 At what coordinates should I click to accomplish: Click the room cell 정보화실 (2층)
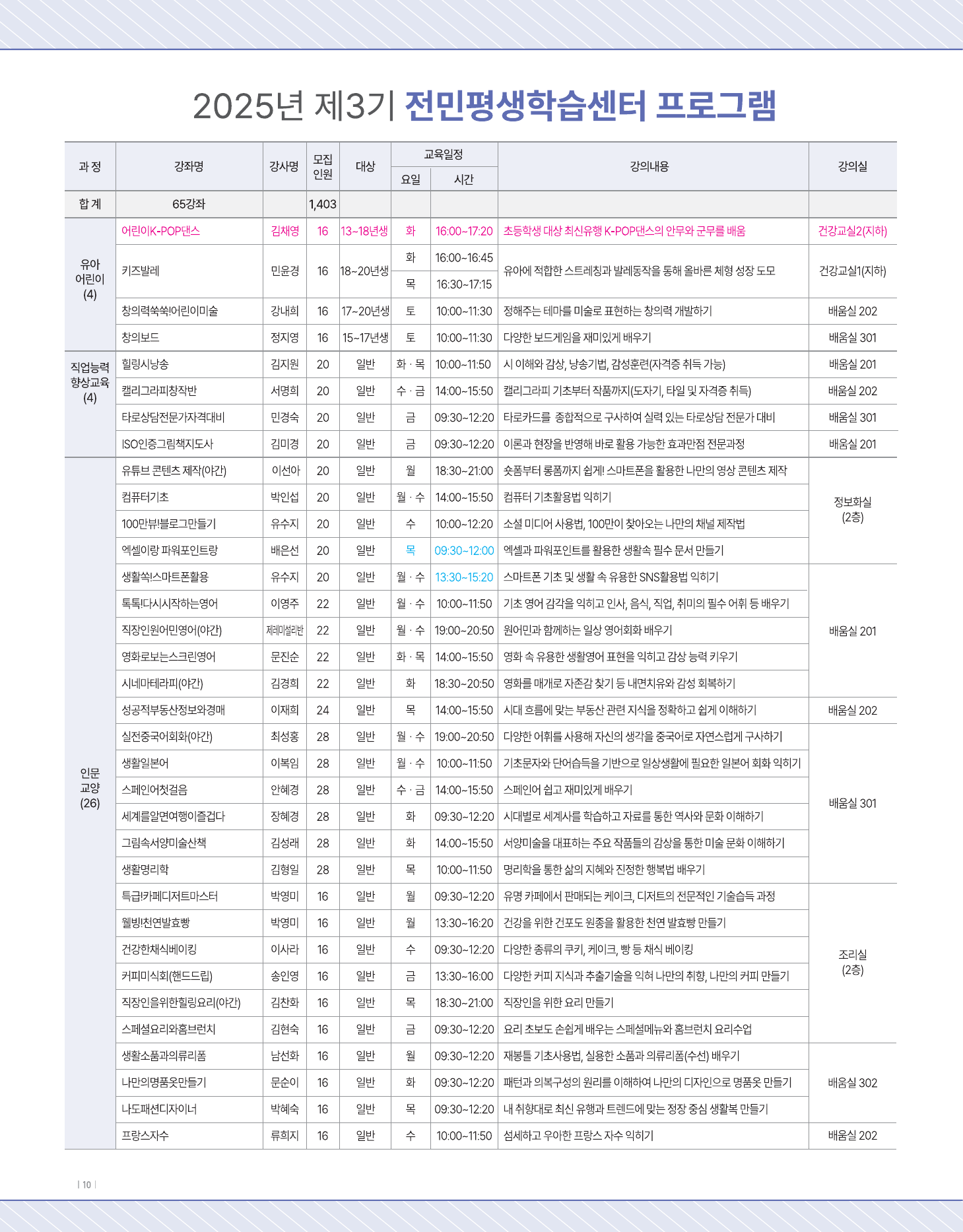[852, 510]
